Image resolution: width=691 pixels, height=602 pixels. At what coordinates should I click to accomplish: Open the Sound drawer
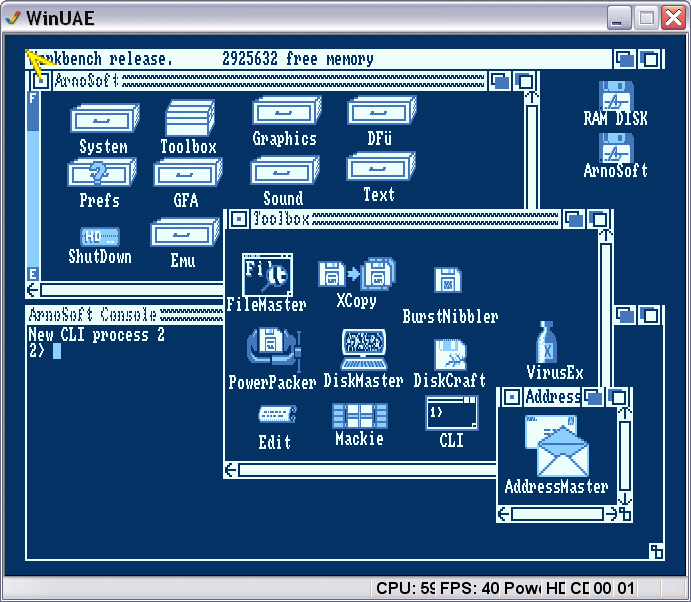coord(285,170)
